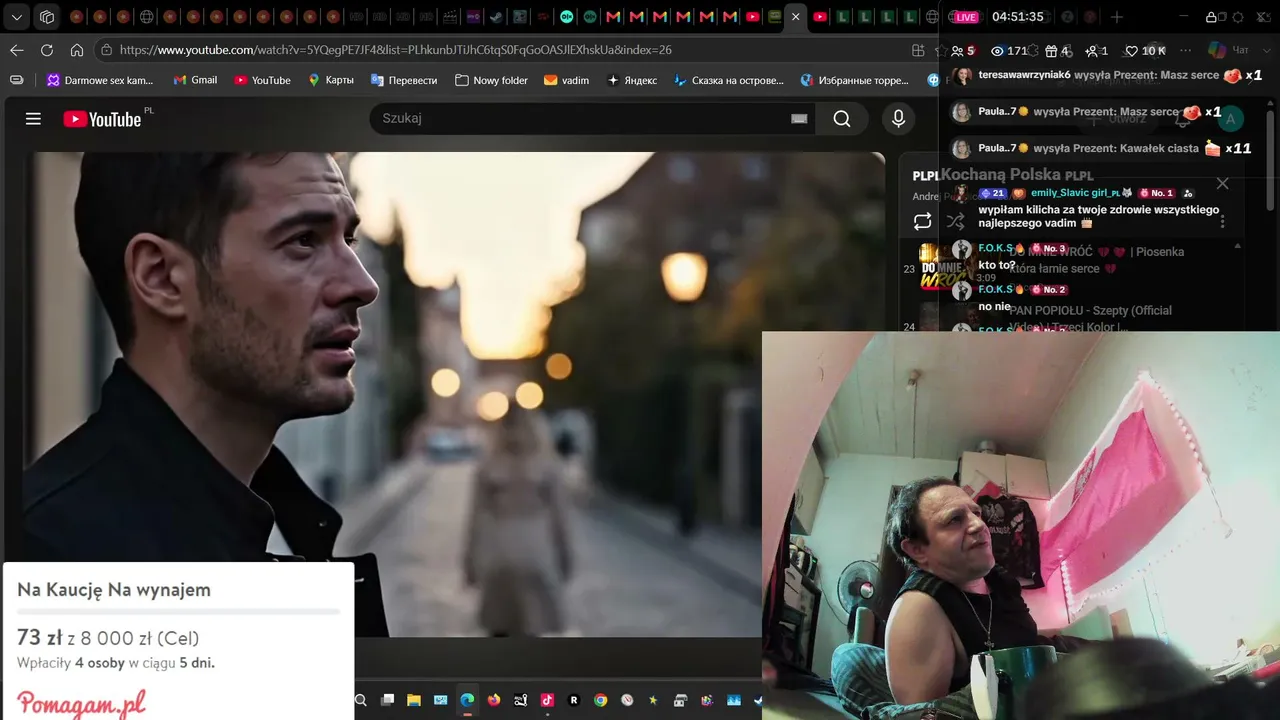The image size is (1280, 720).
Task: Click Paula..7 Kawałek ciasta gift message
Action: pos(1102,149)
